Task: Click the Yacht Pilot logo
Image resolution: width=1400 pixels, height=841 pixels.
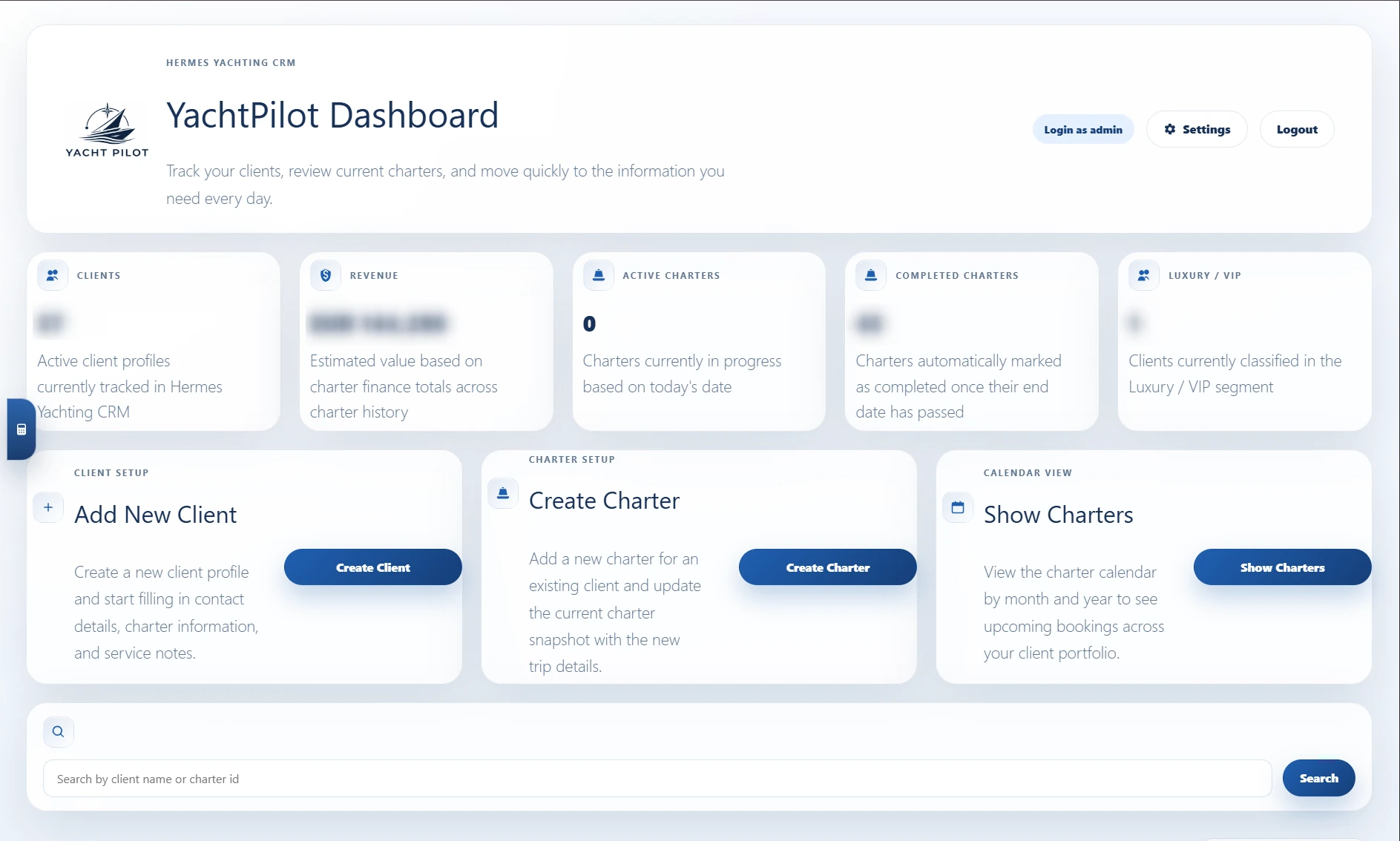Action: 107,130
